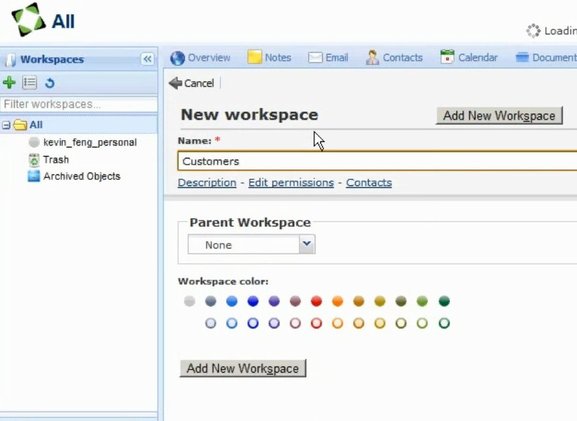Click the bottom Add New Workspace button

[x=243, y=368]
